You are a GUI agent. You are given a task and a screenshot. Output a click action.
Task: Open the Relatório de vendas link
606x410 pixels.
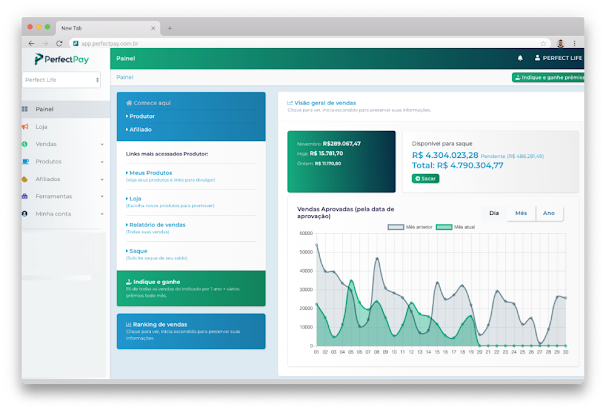click(157, 225)
